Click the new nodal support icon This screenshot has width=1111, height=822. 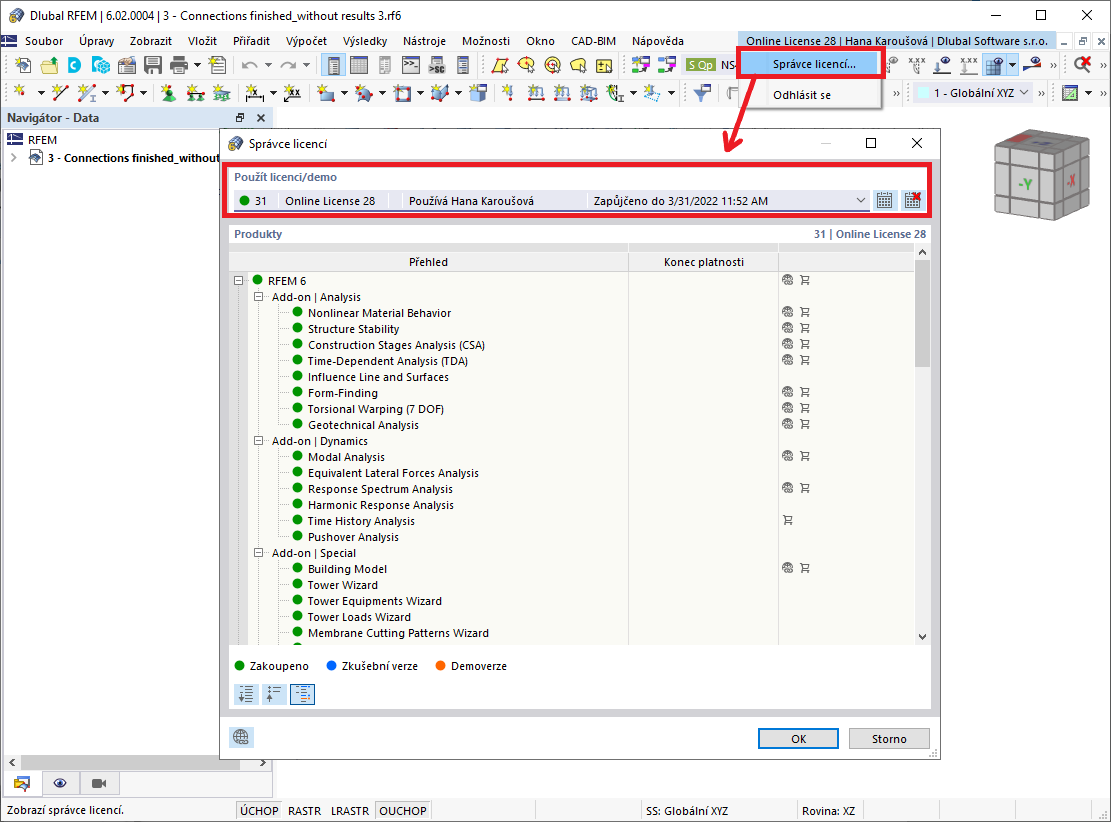(x=168, y=93)
